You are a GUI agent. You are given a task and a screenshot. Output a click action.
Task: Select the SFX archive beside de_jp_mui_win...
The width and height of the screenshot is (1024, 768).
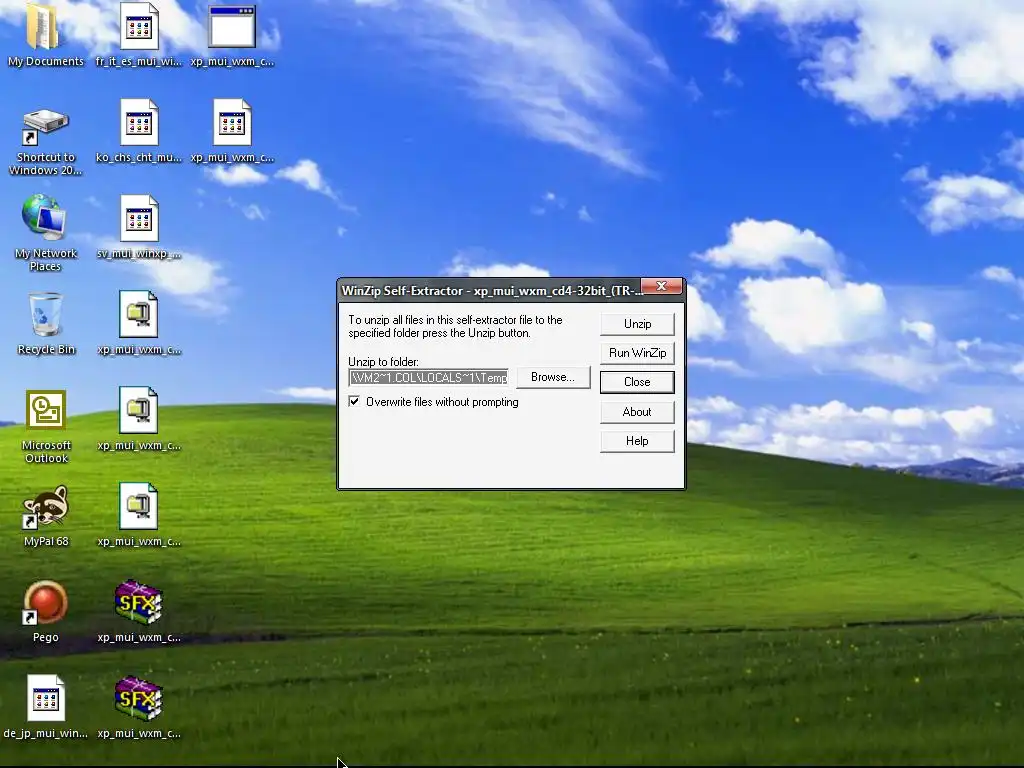pyautogui.click(x=138, y=697)
